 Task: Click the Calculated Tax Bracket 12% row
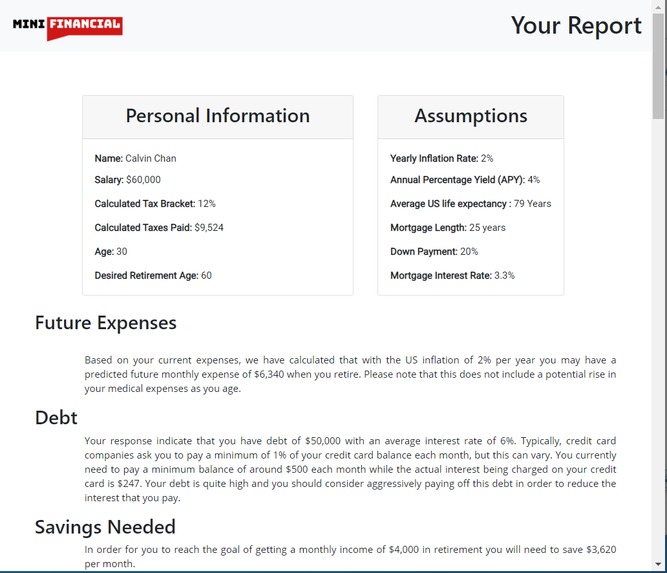click(x=155, y=204)
